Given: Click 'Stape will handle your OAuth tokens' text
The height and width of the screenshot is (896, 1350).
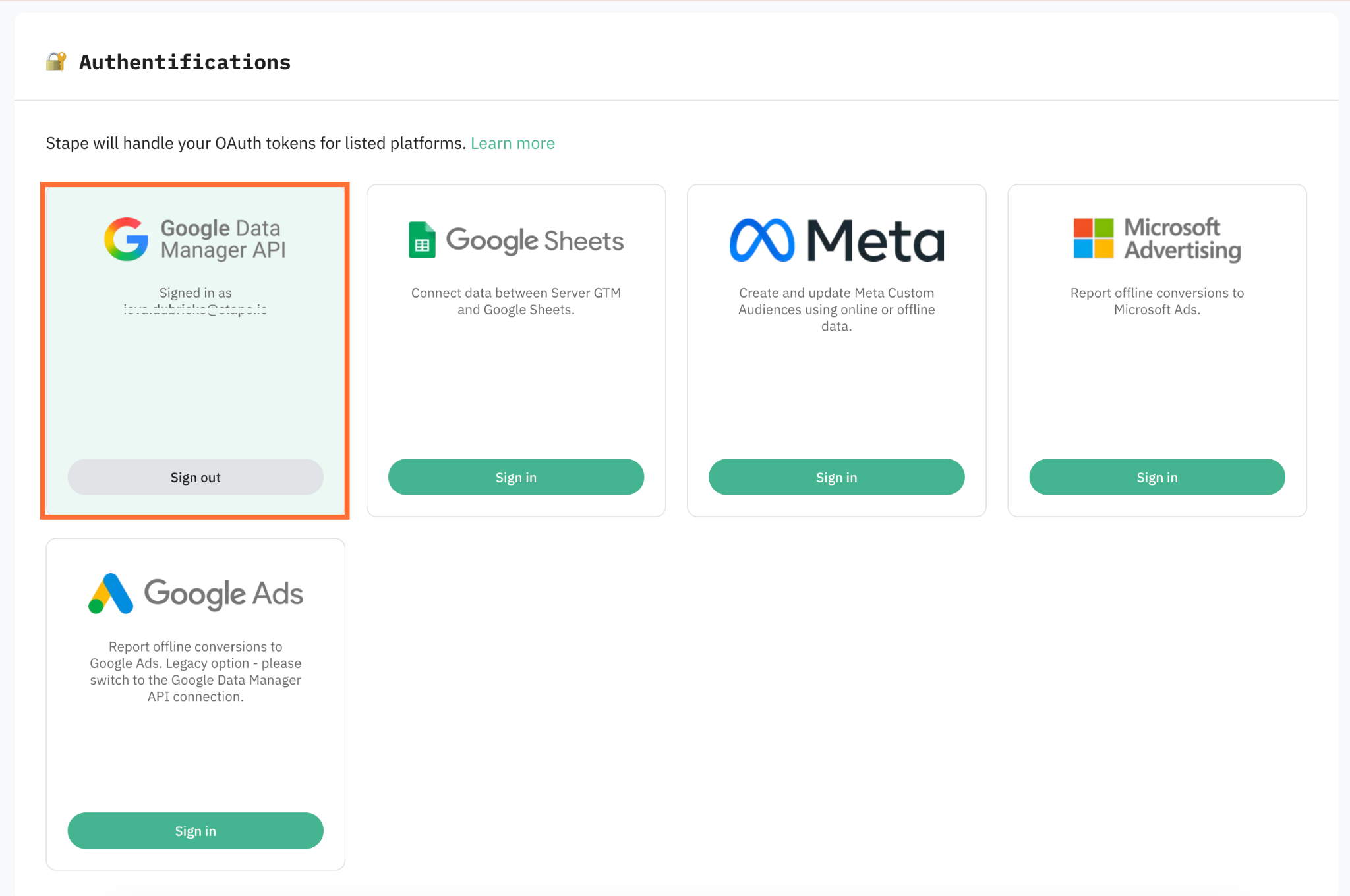Looking at the screenshot, I should [x=256, y=143].
